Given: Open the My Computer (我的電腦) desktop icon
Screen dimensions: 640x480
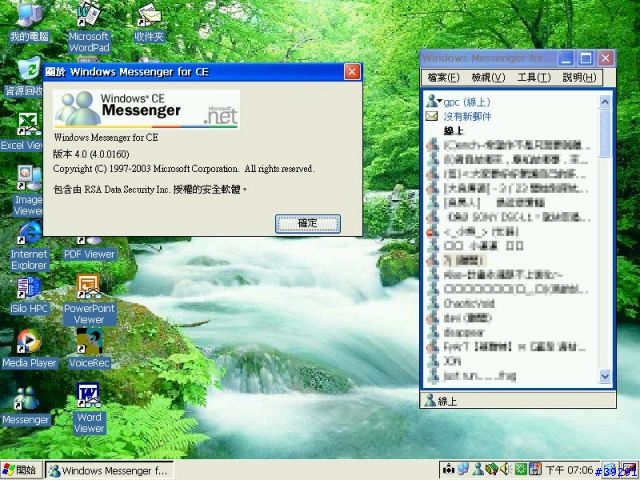Looking at the screenshot, I should coord(29,22).
